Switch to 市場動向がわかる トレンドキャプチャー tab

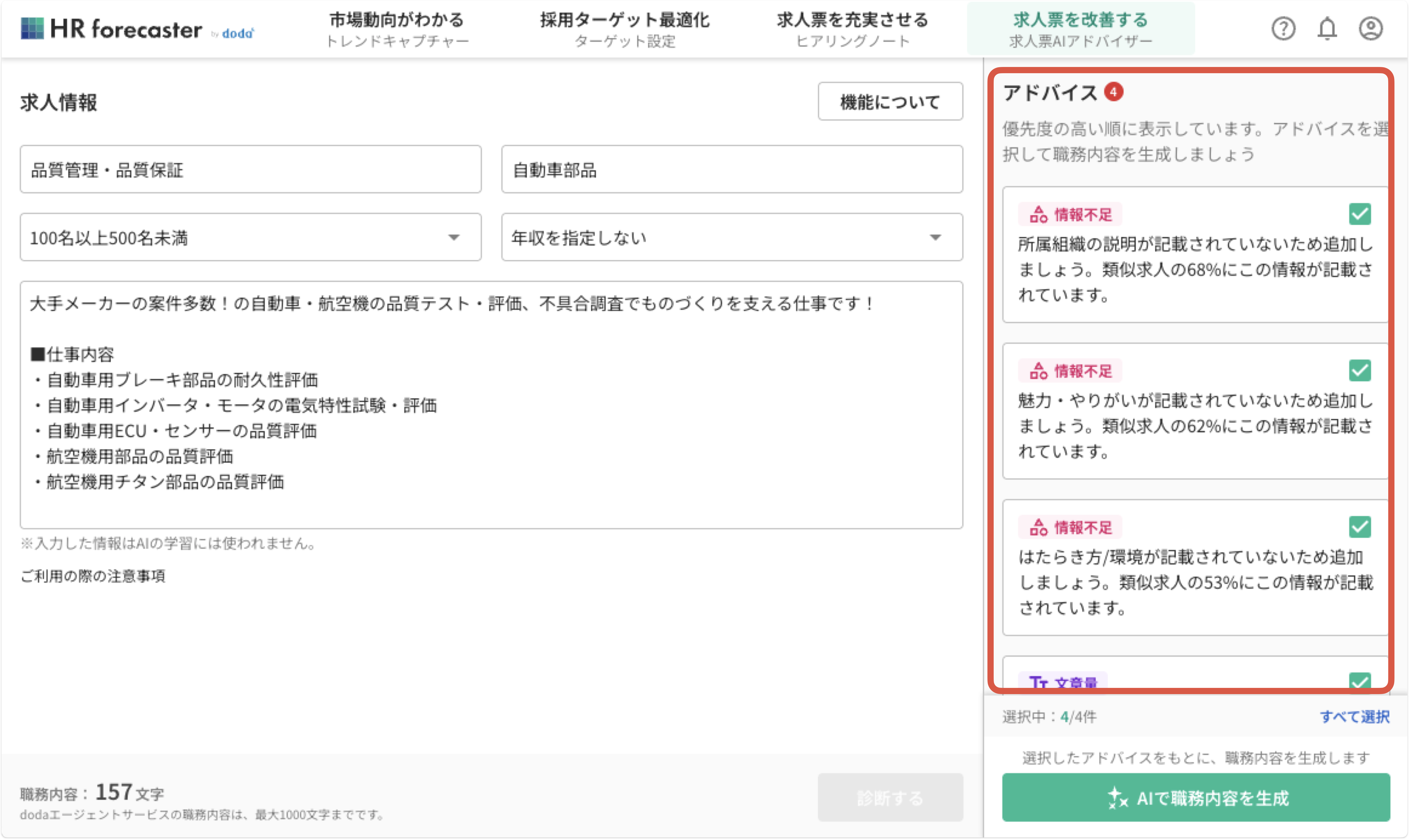[x=397, y=29]
